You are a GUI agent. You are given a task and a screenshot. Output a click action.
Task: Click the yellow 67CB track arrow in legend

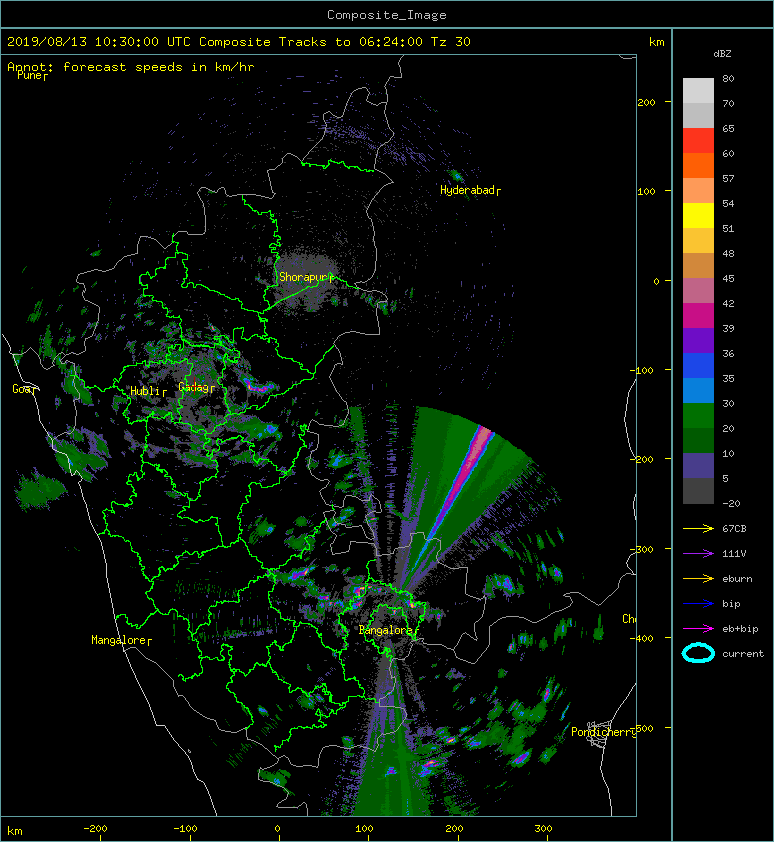click(698, 529)
